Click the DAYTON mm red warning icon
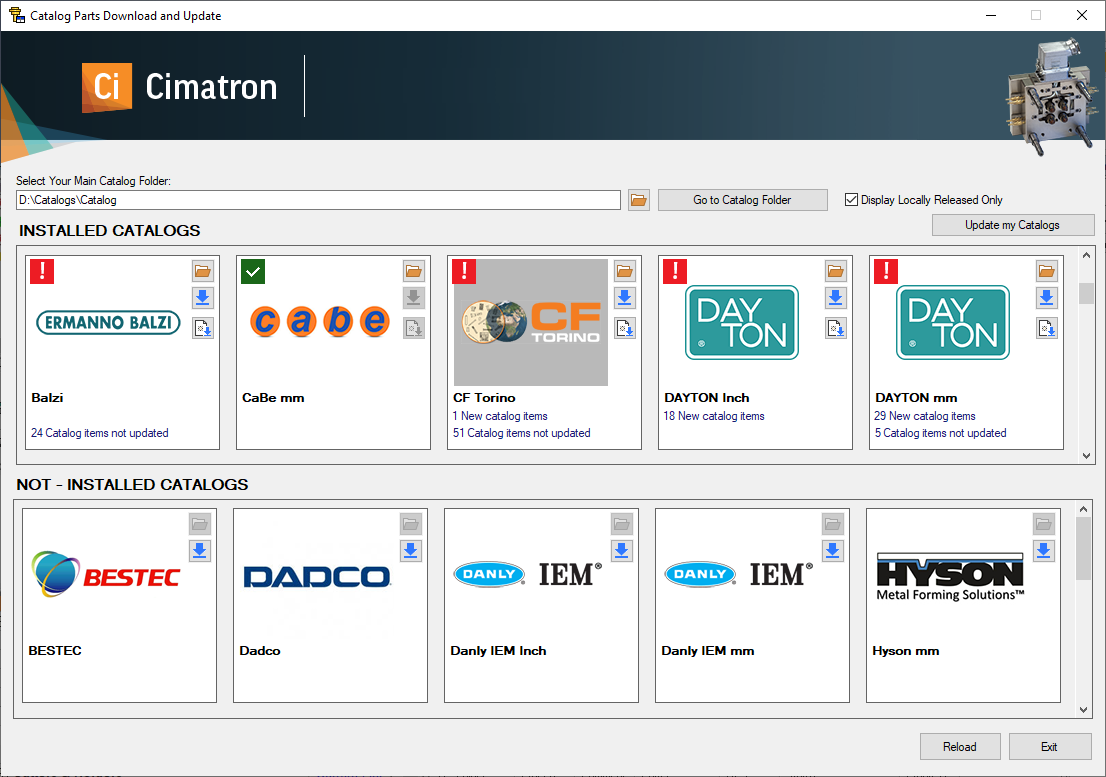The width and height of the screenshot is (1106, 777). pyautogui.click(x=886, y=271)
